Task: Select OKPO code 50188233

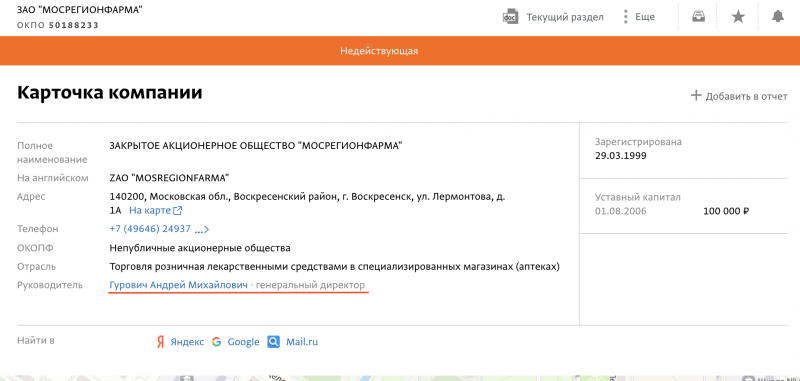Action: coord(73,25)
